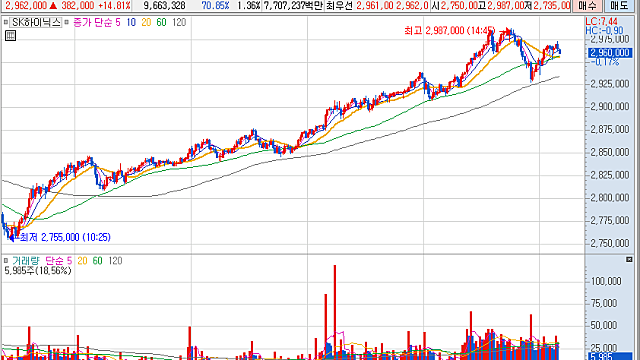Click the 5,985주(18.56%) volume readout
640x360 pixels.
(38, 271)
